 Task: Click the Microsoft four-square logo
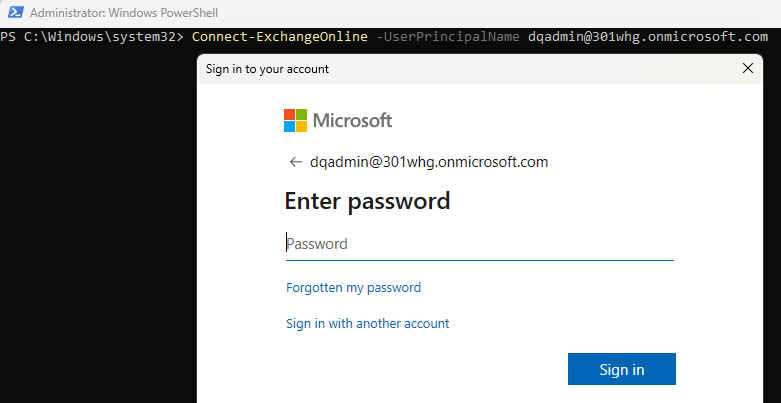295,121
